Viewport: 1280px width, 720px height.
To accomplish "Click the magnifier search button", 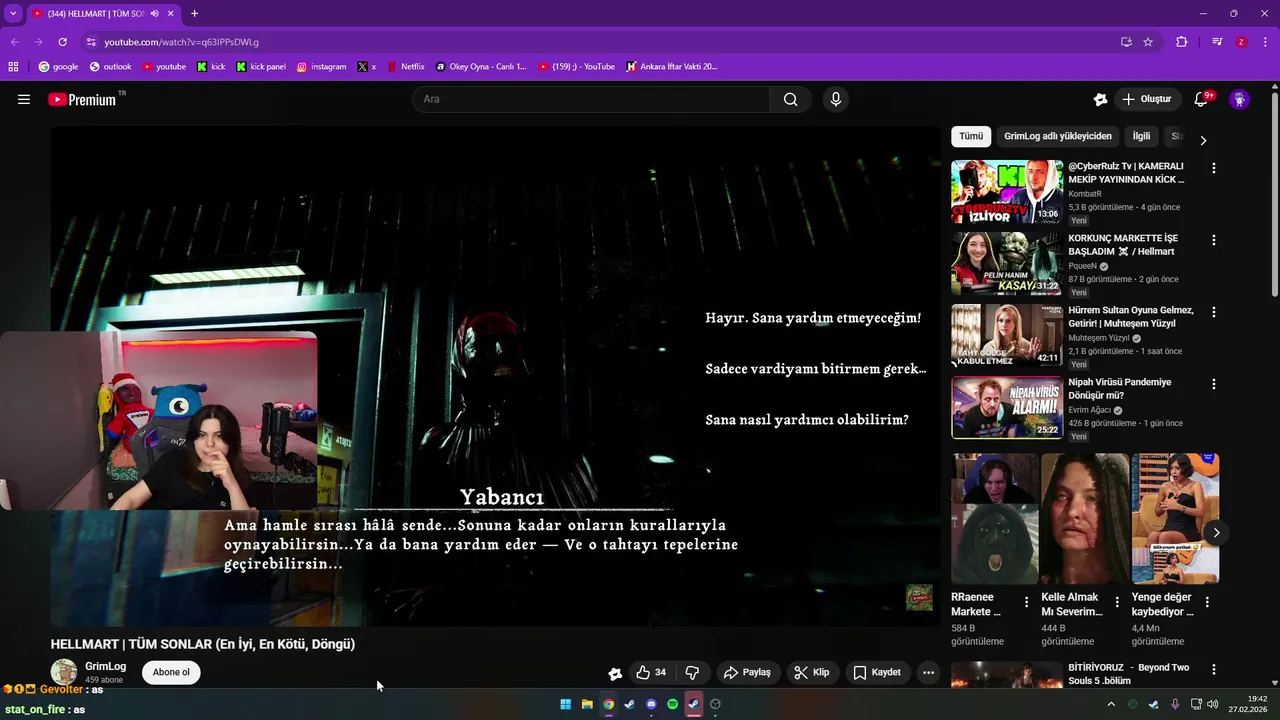I will point(790,99).
